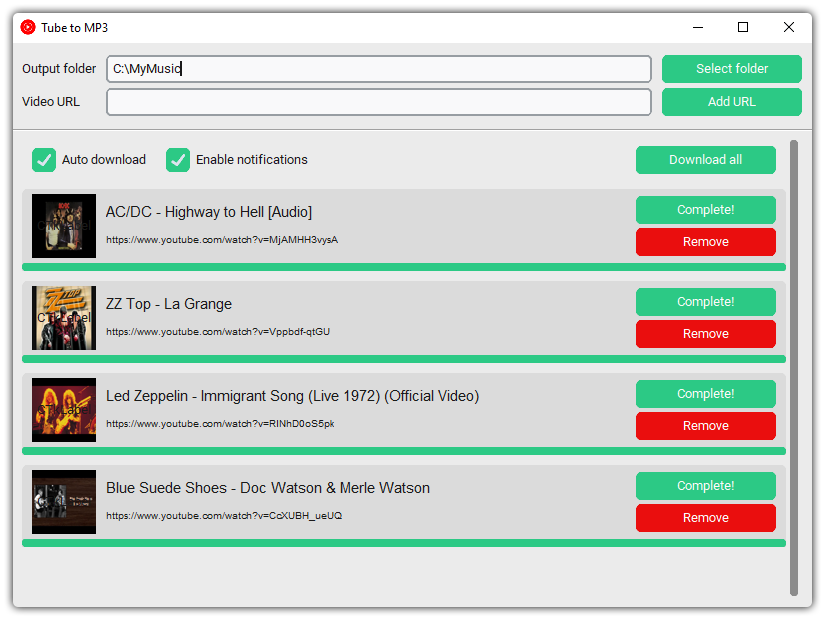Viewport: 825px width, 620px height.
Task: Click the Led Zeppelin progress bar
Action: tap(404, 452)
